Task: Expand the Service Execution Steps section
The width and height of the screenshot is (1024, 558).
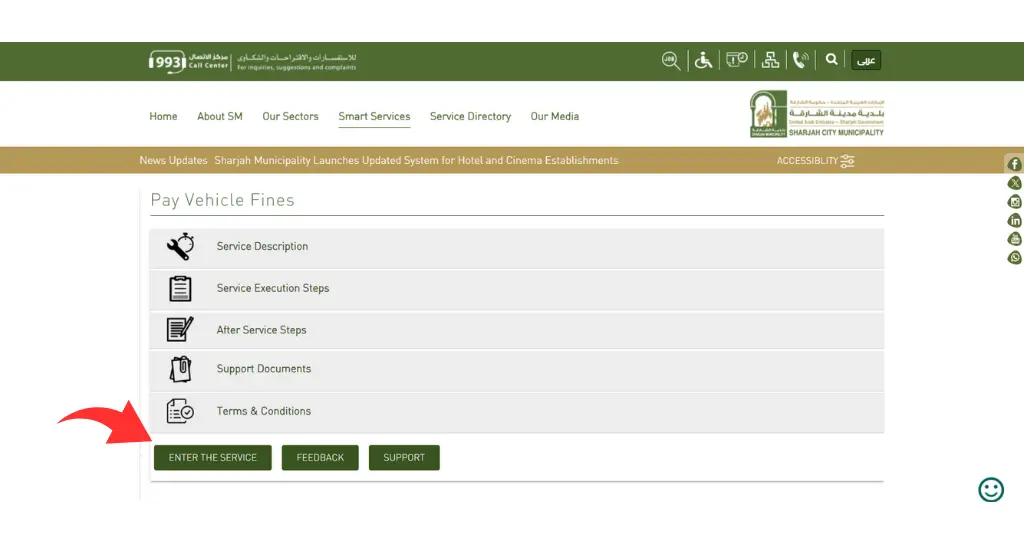Action: (517, 289)
